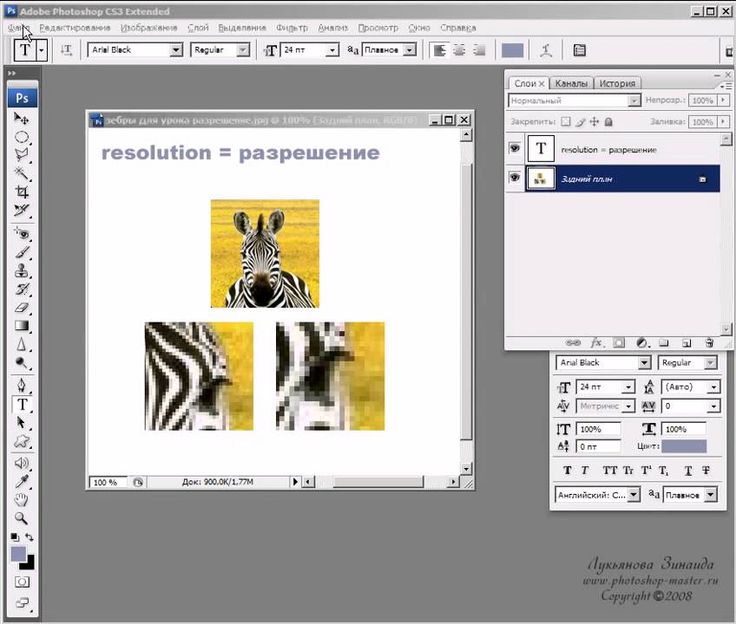
Task: Toggle the Character and Paragraph palettes
Action: [x=579, y=50]
